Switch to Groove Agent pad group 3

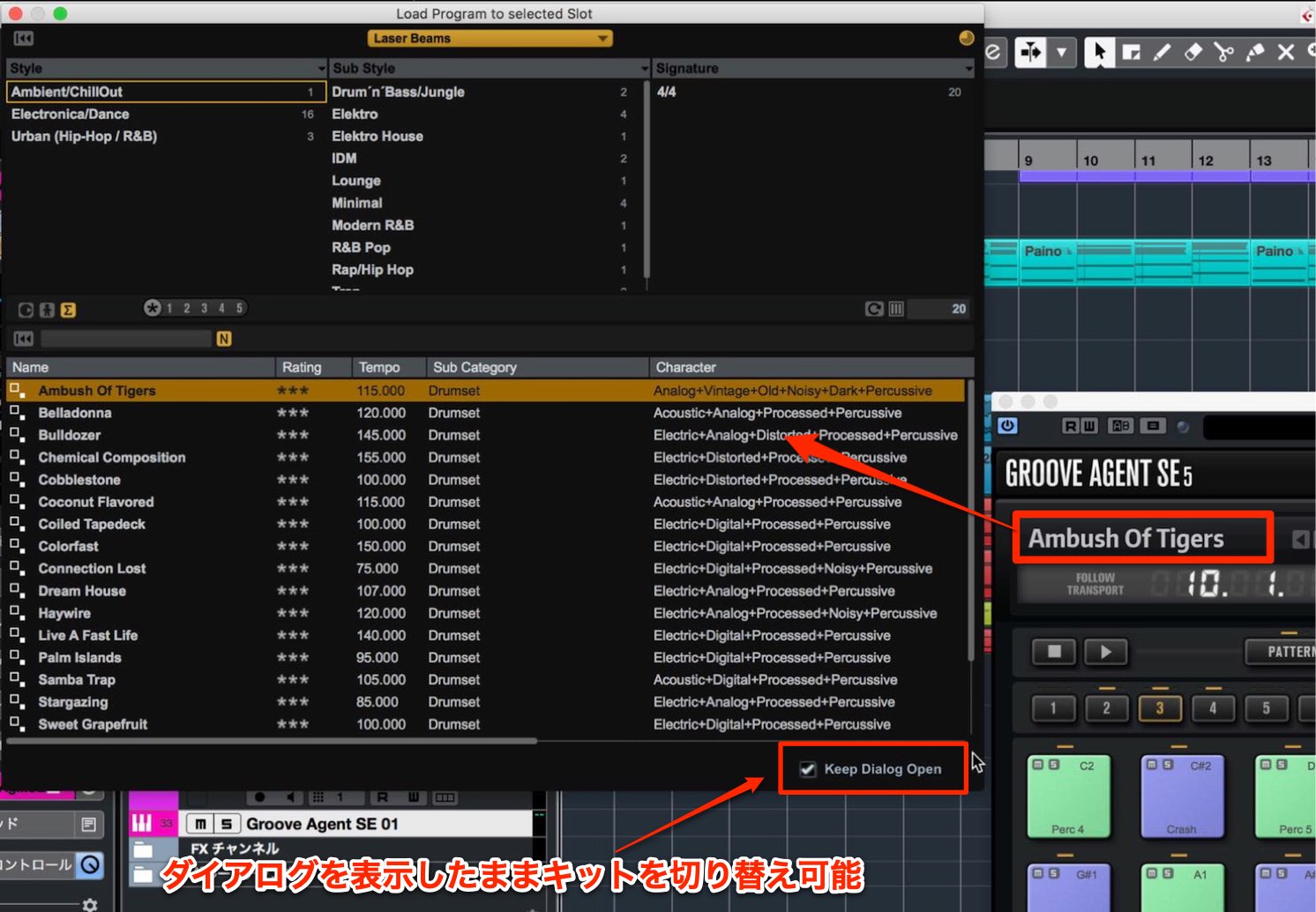tap(1159, 707)
